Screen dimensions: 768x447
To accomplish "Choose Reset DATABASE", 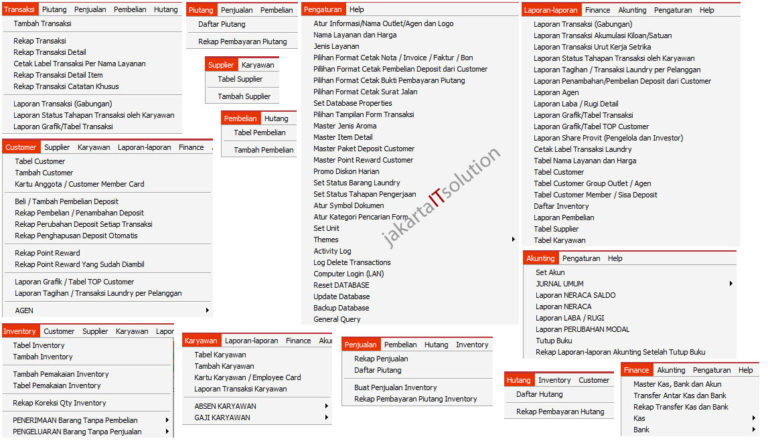I will 341,285.
